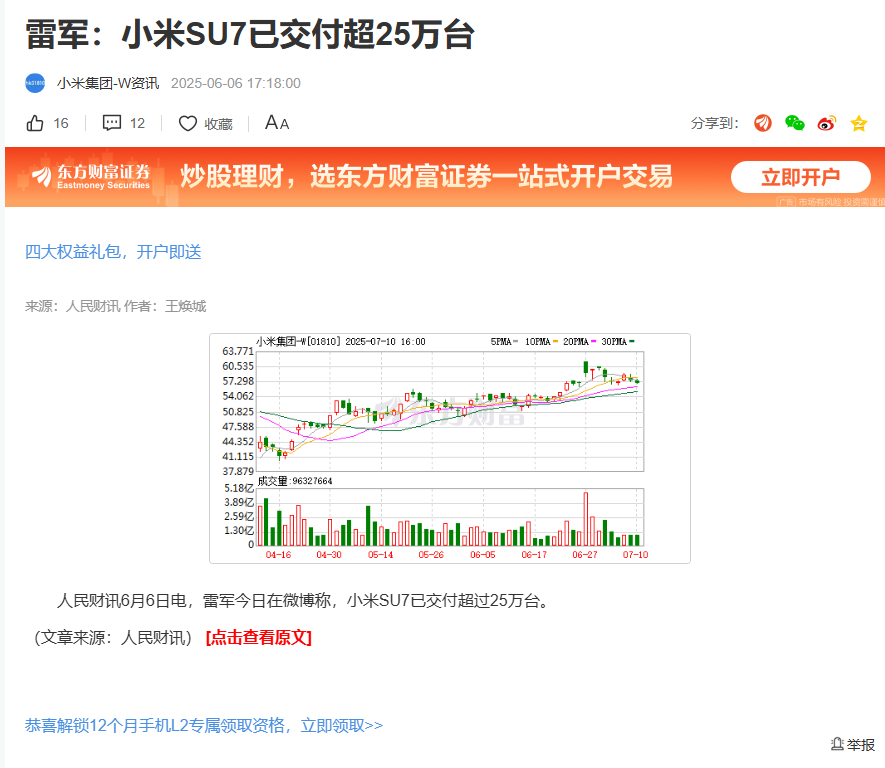Share article to WeChat

click(795, 123)
